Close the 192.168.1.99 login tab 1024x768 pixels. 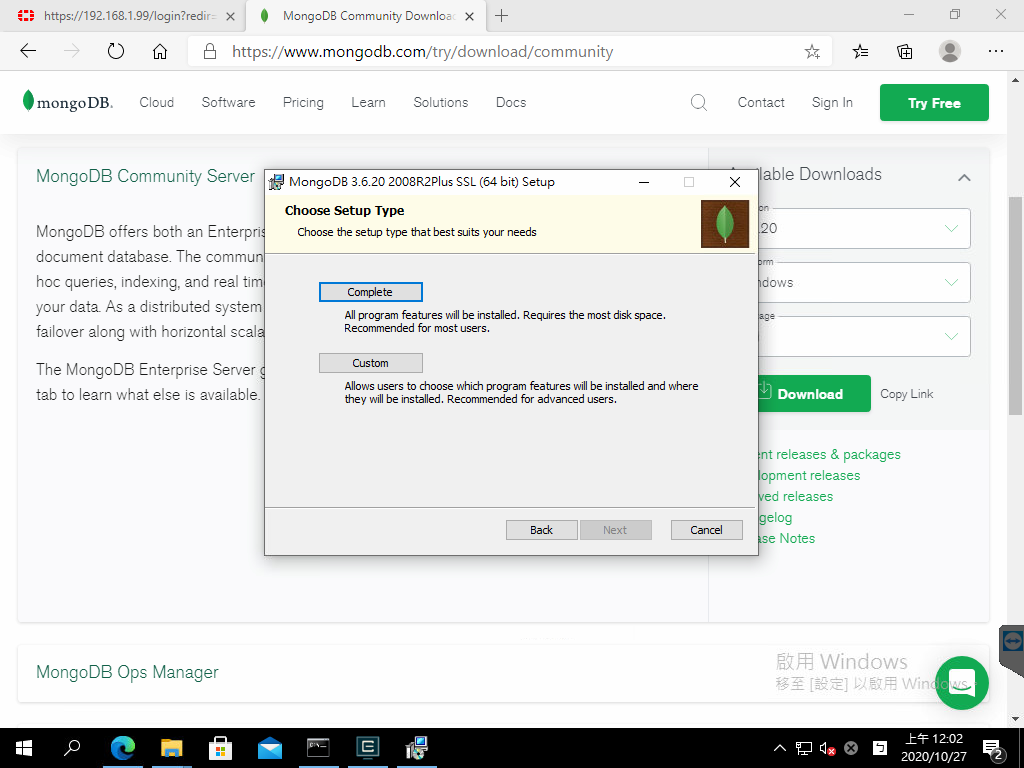point(230,16)
